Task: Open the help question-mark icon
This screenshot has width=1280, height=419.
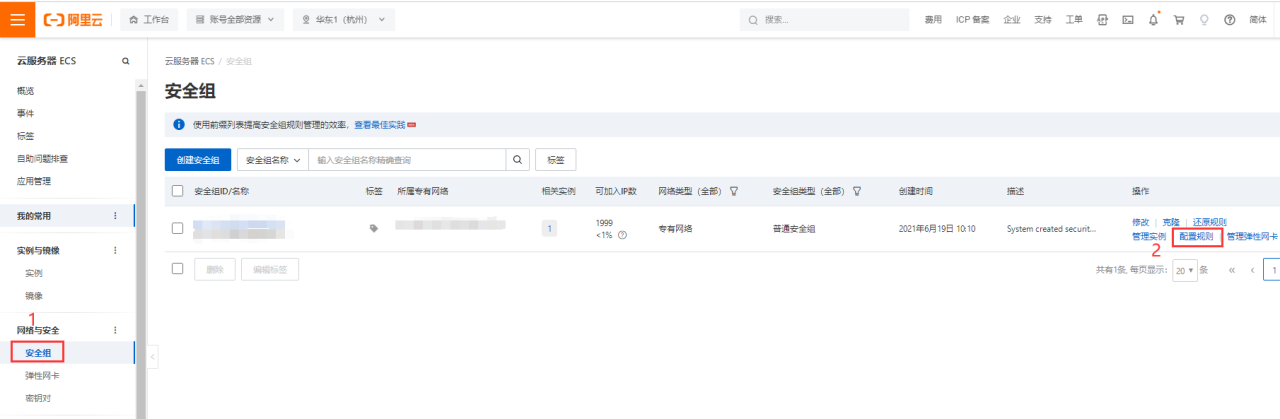Action: [x=1230, y=20]
